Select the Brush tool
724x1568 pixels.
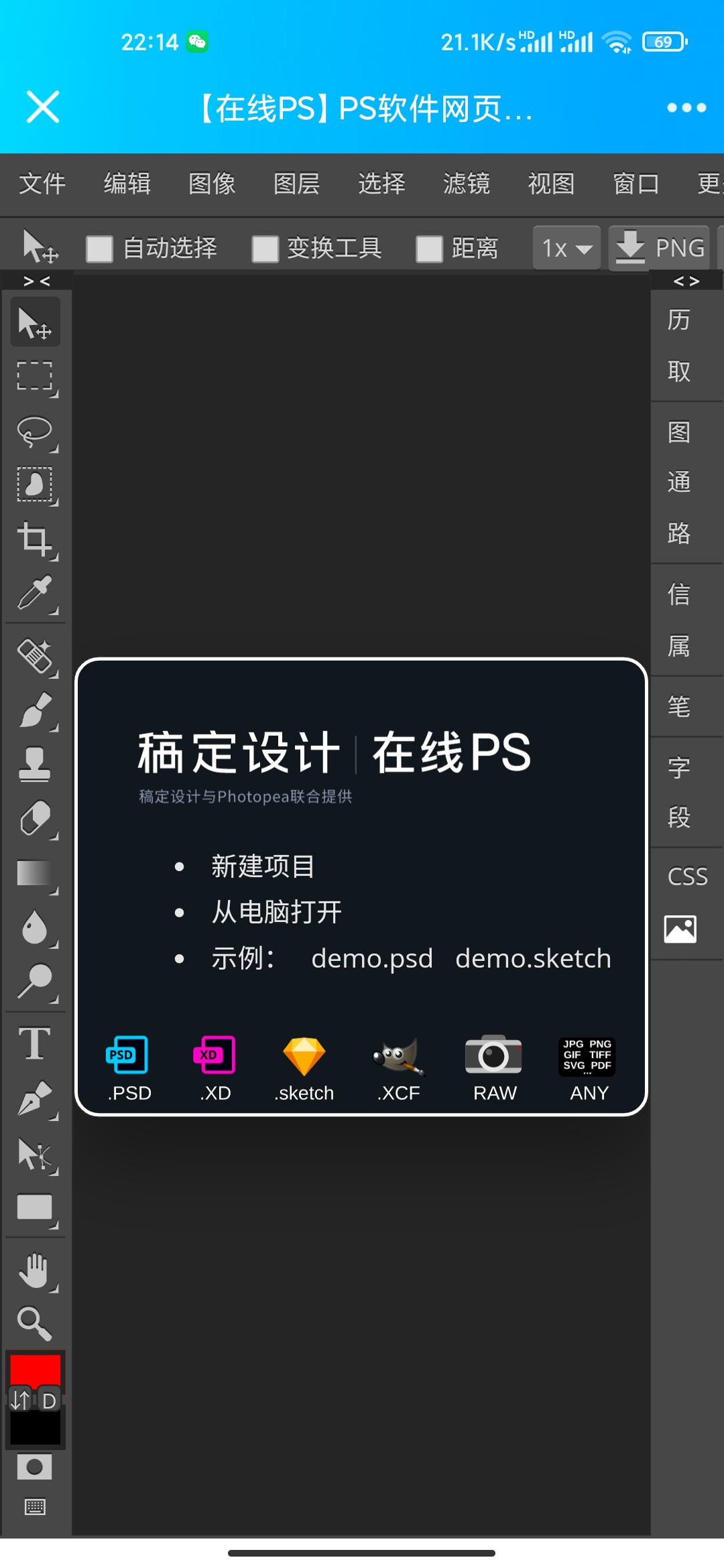pos(36,710)
